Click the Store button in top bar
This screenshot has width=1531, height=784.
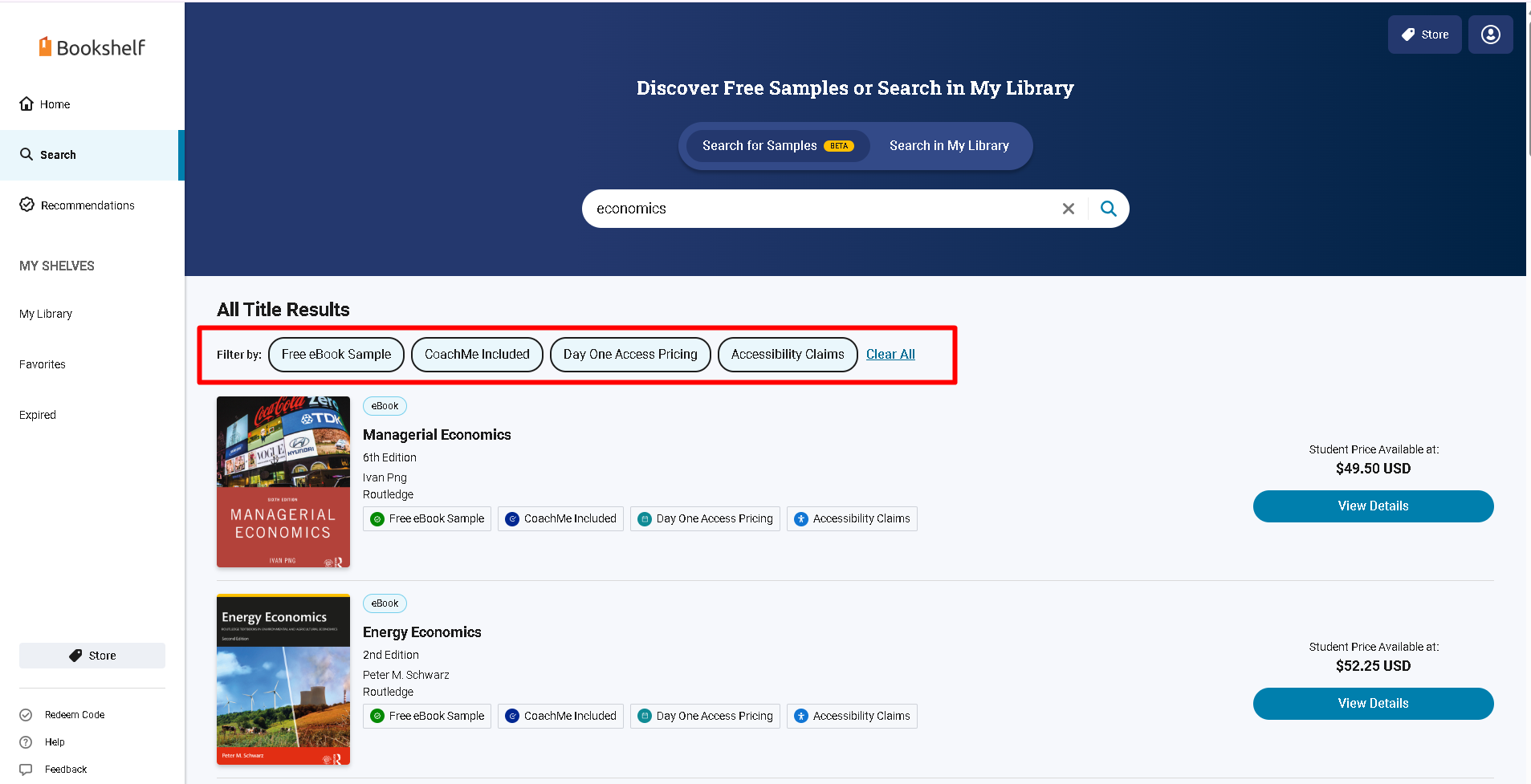tap(1424, 35)
